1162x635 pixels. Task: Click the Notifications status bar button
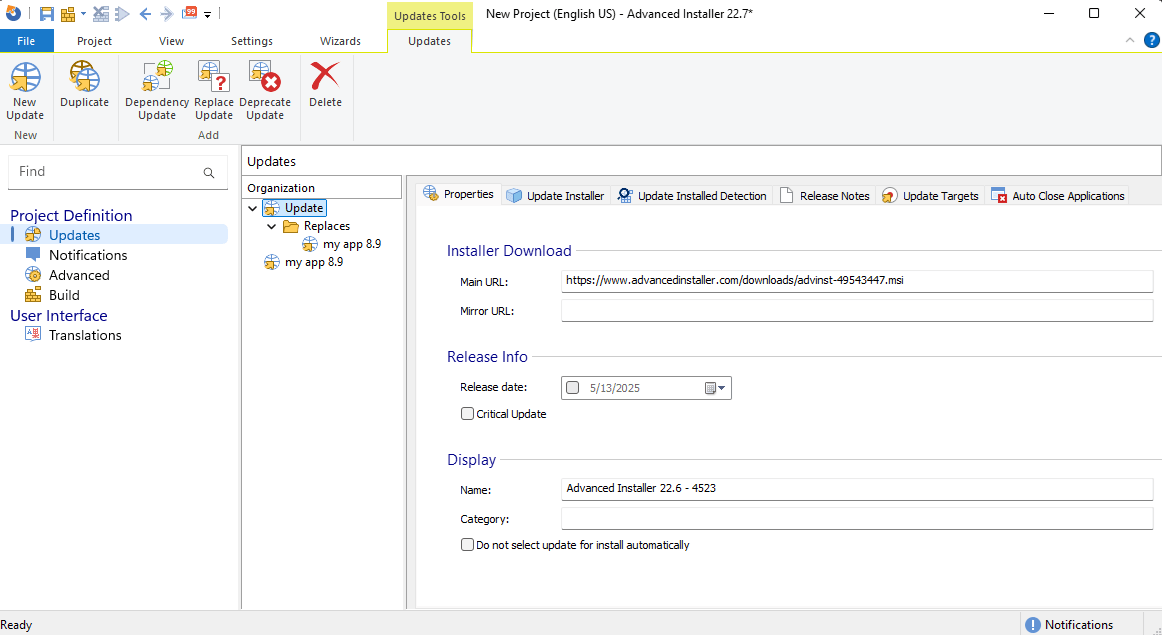(1069, 625)
